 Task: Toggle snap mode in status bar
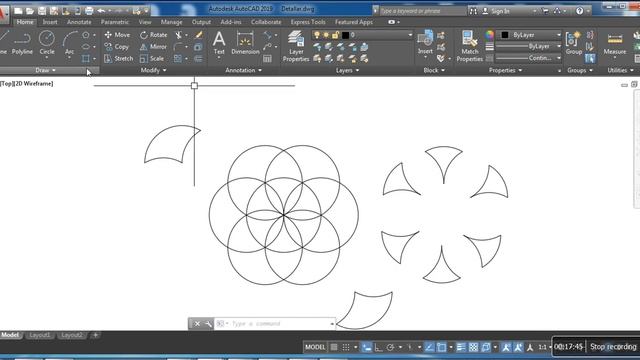pos(346,347)
